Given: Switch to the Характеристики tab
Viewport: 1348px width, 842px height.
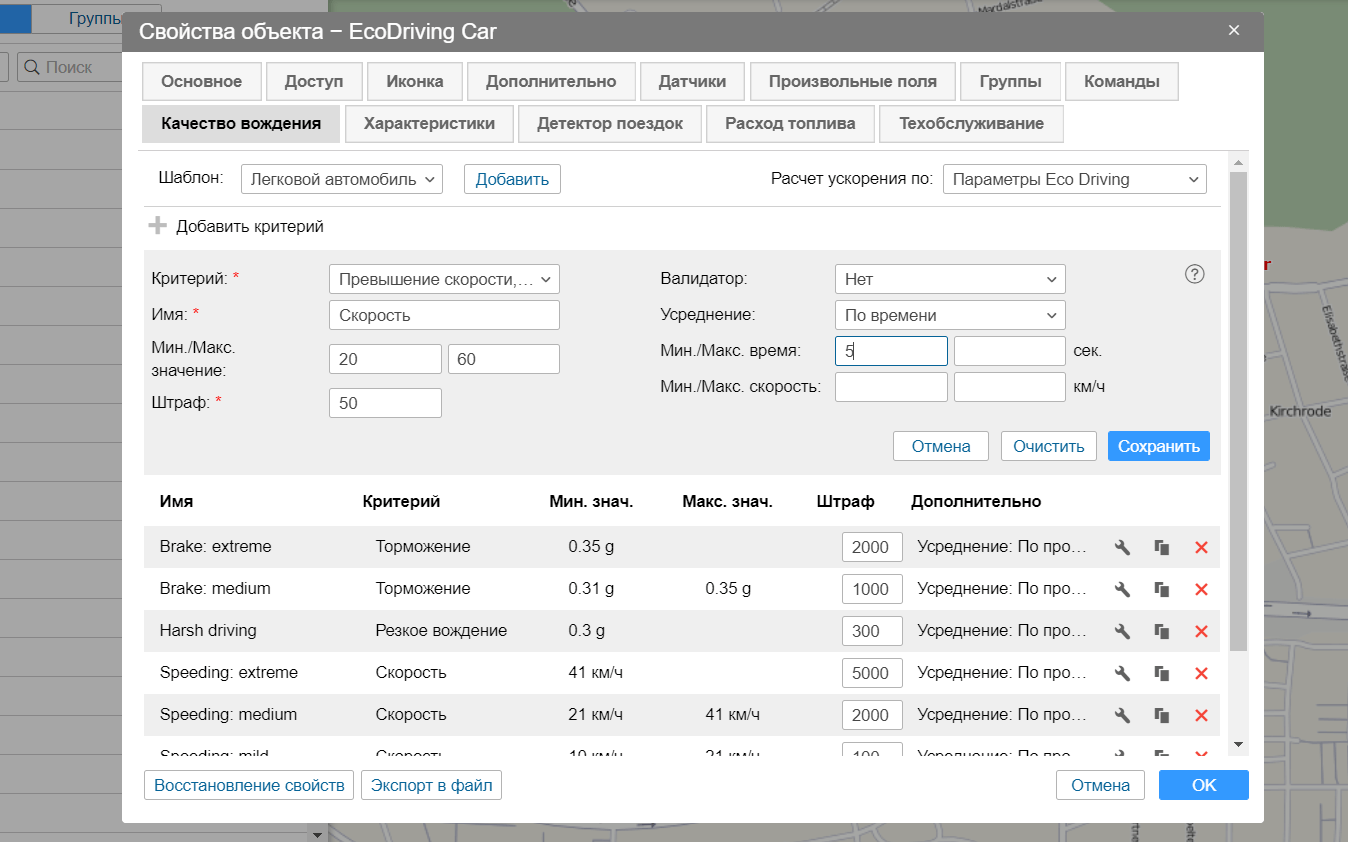Looking at the screenshot, I should tap(429, 124).
